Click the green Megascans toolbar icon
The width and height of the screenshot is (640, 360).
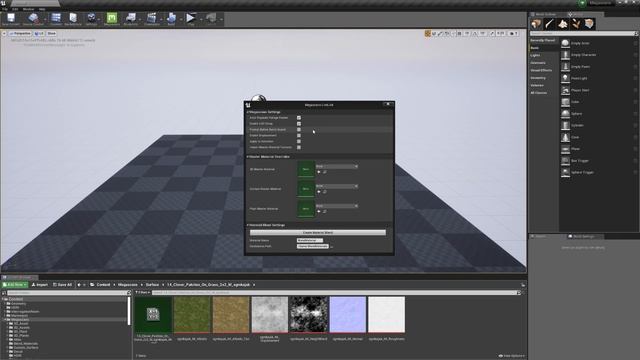click(x=111, y=18)
